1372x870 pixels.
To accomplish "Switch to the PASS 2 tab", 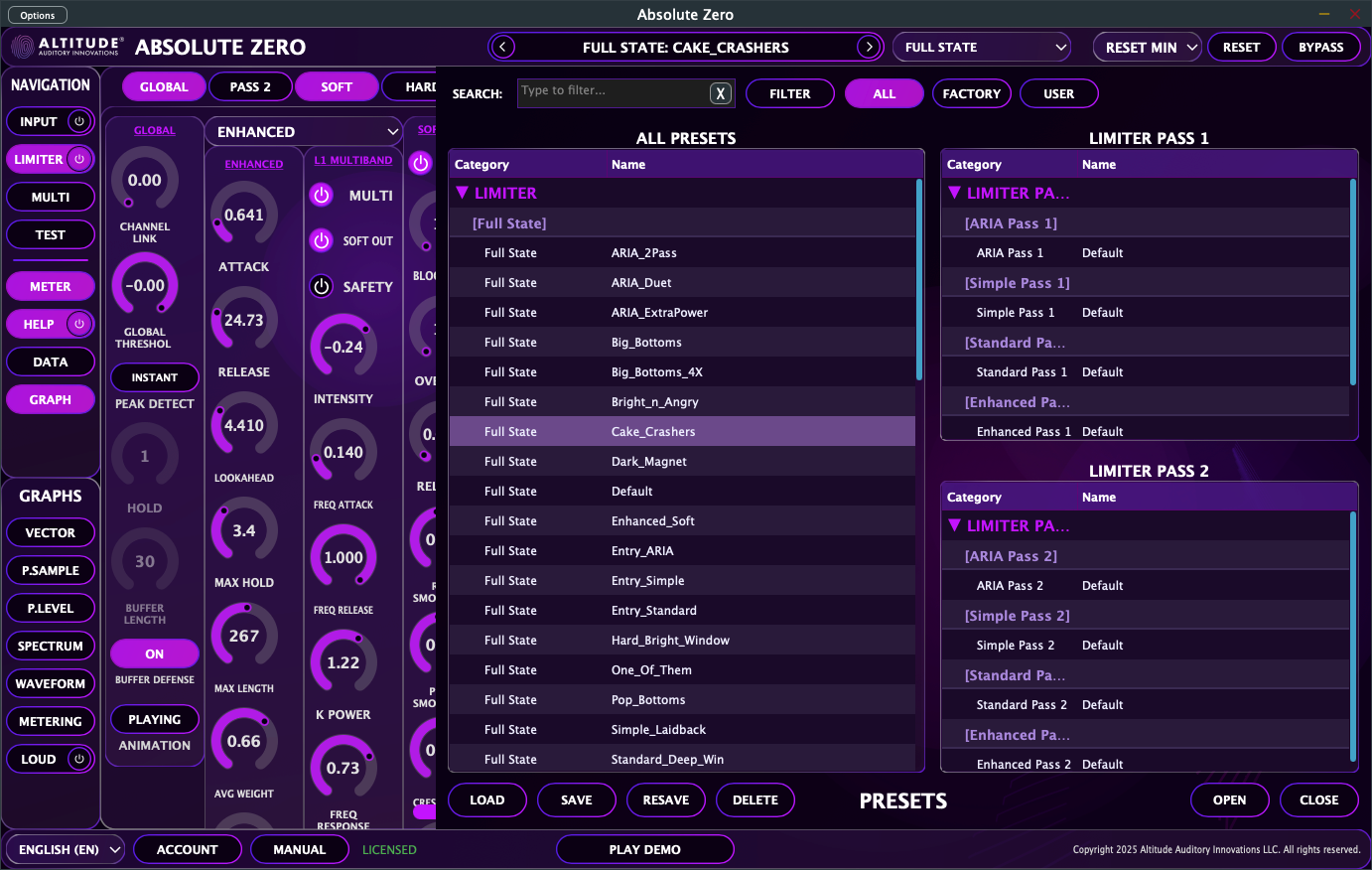I will click(250, 86).
